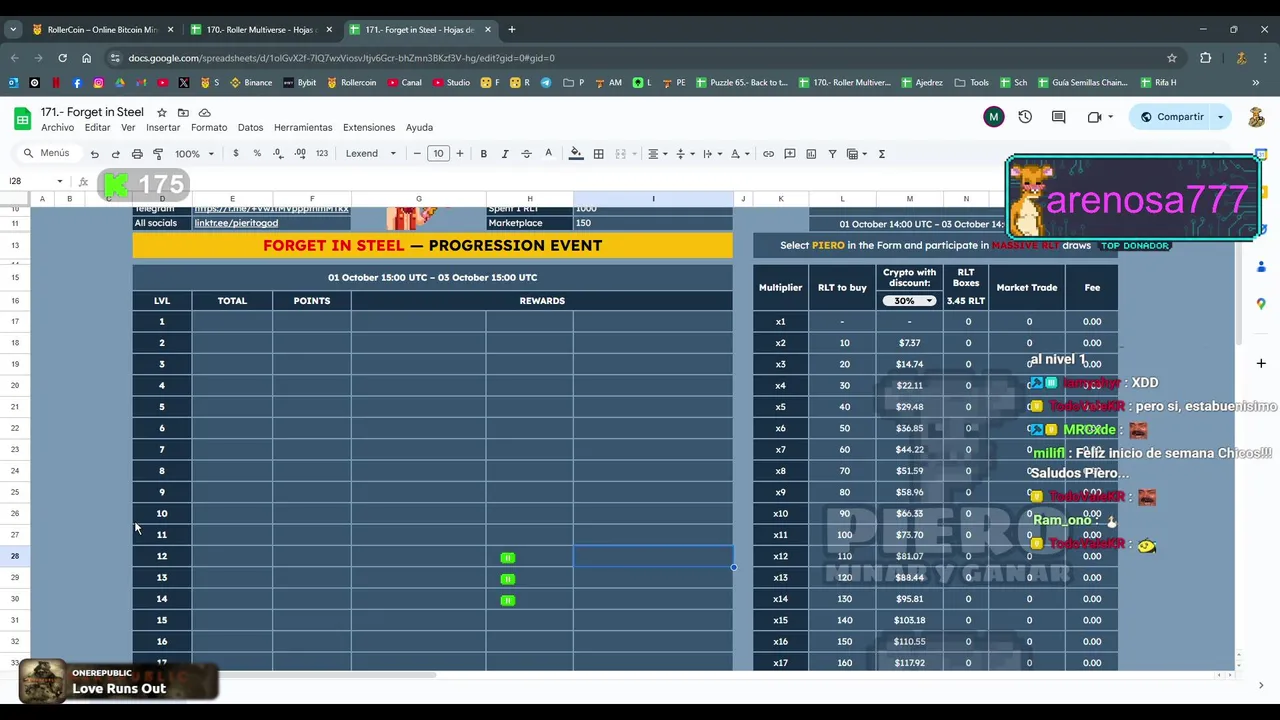
Task: Open the Tools bookmarks folder
Action: [972, 83]
